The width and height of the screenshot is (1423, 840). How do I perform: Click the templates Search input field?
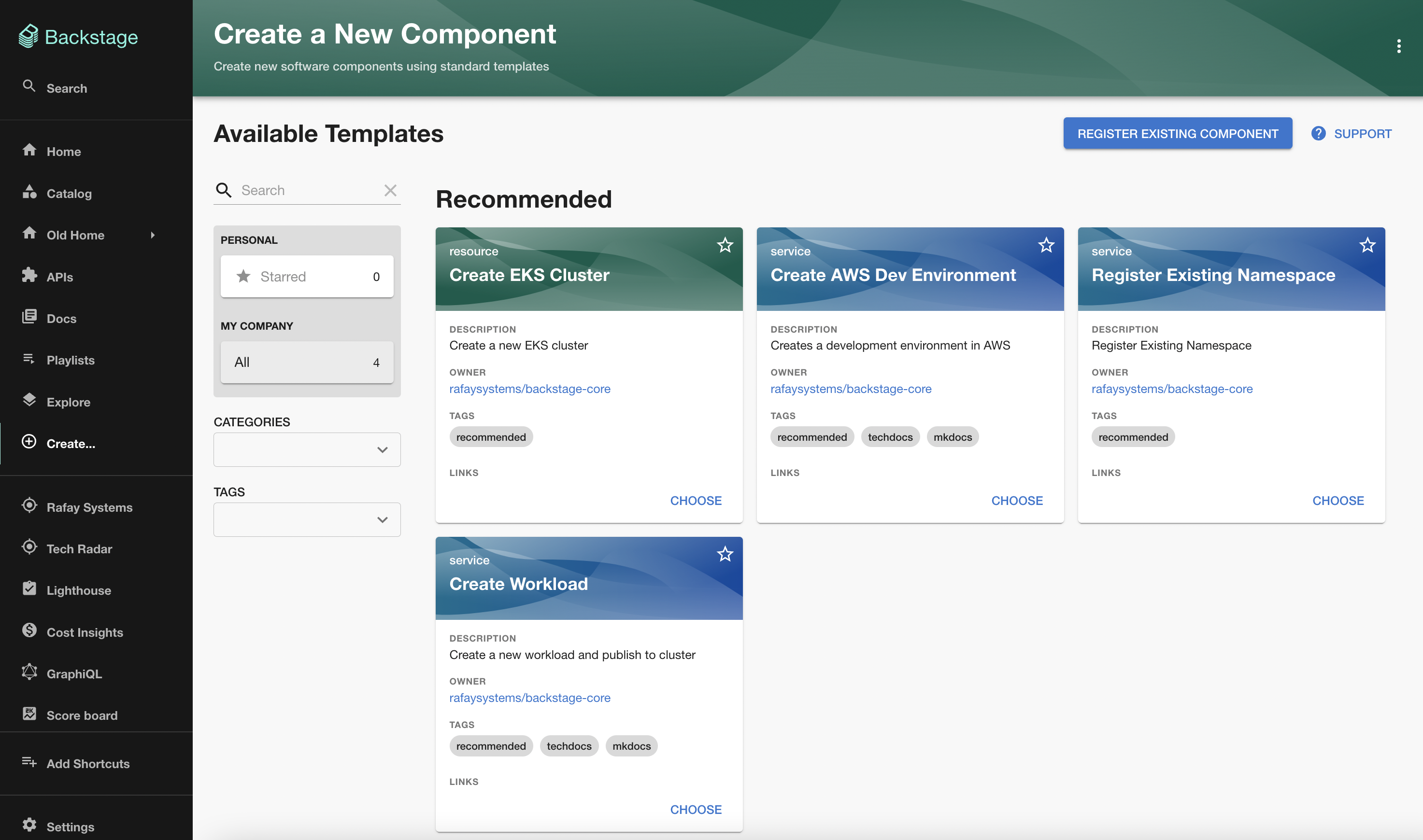306,191
